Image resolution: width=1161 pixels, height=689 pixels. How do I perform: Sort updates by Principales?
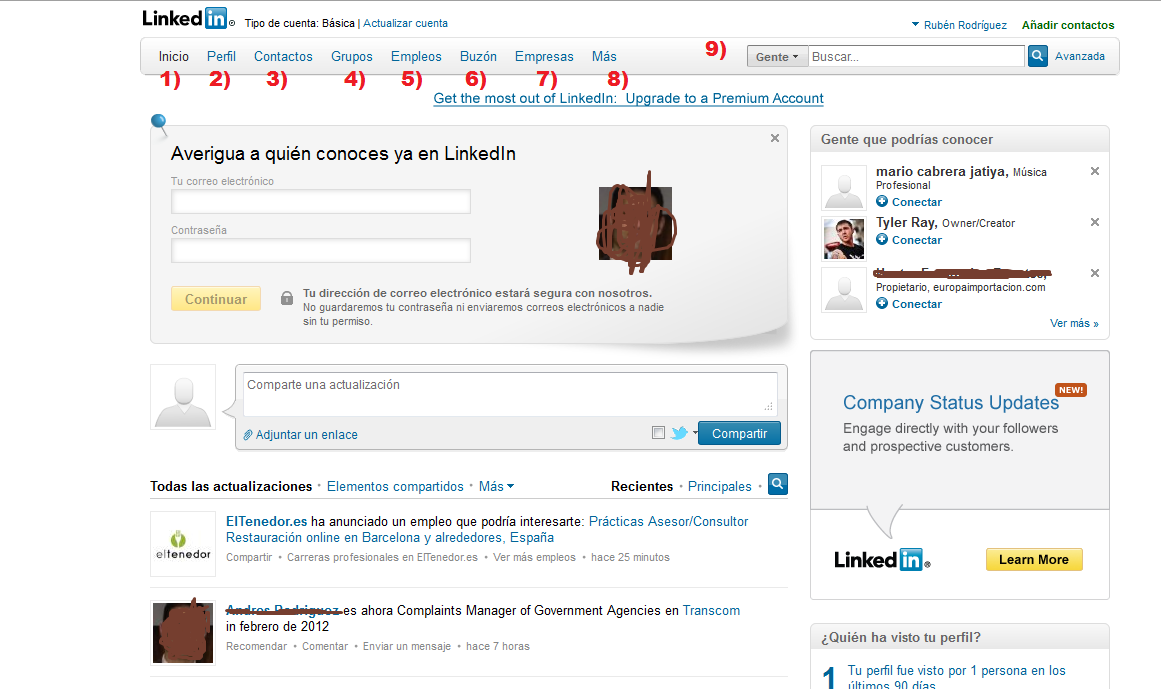coord(720,486)
